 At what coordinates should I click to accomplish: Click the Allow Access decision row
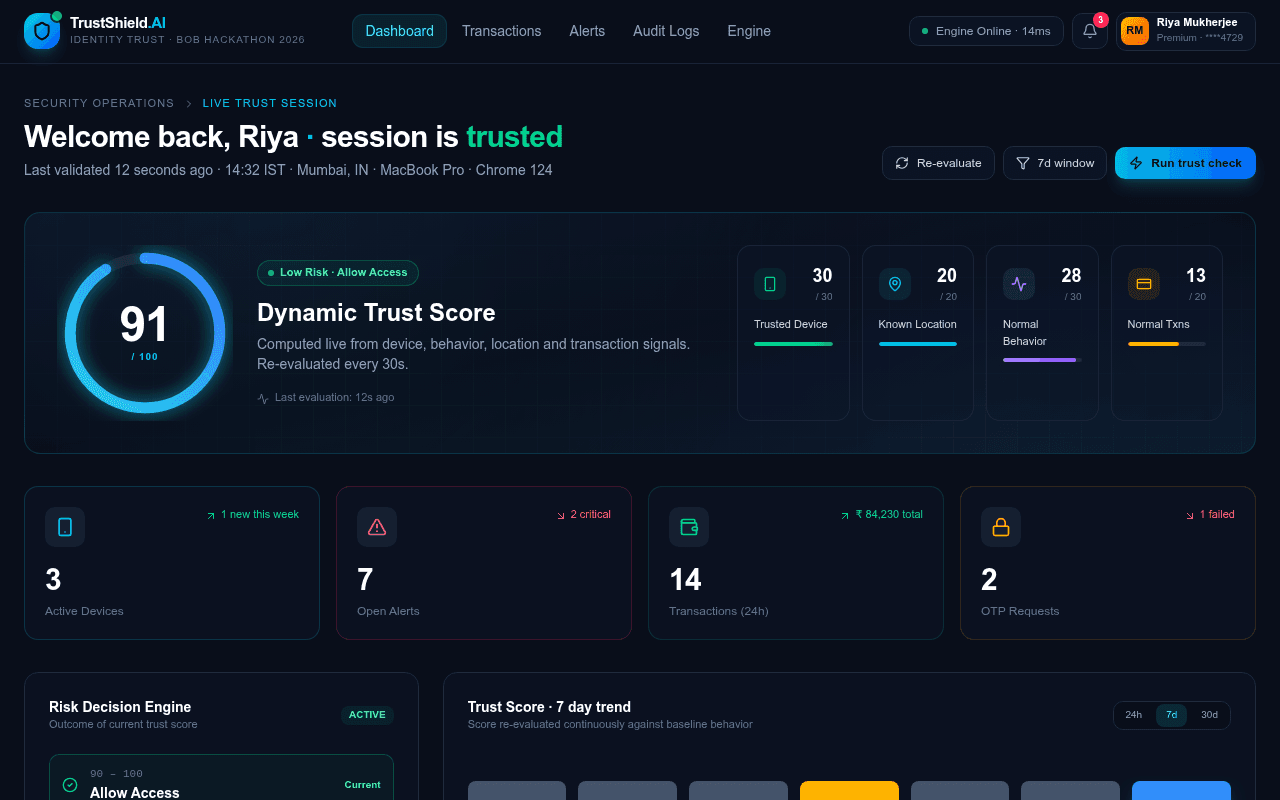pos(221,778)
